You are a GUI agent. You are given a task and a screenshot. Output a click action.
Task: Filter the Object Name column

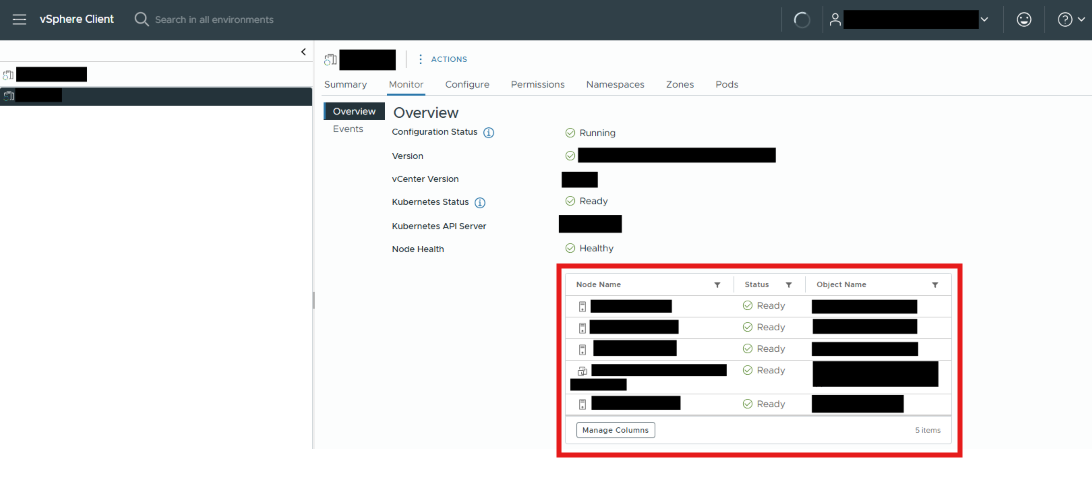tap(935, 285)
